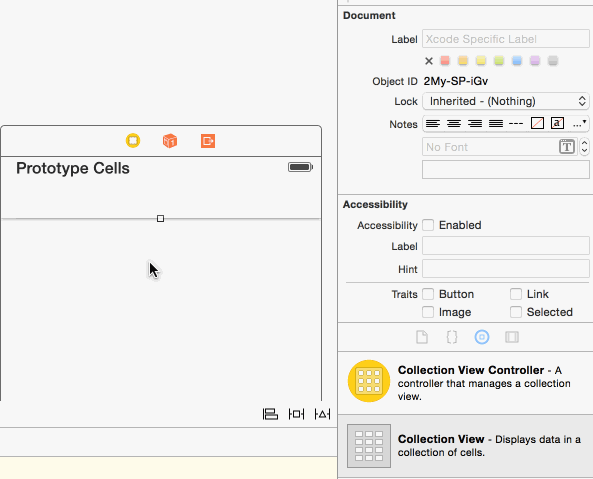The width and height of the screenshot is (593, 479).
Task: Click the notes text area
Action: pyautogui.click(x=506, y=169)
